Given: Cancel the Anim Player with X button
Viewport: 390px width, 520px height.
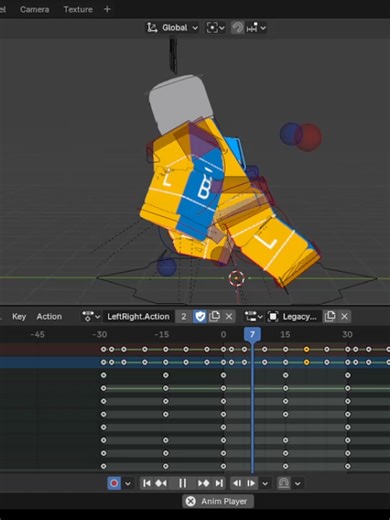Looking at the screenshot, I should point(190,501).
